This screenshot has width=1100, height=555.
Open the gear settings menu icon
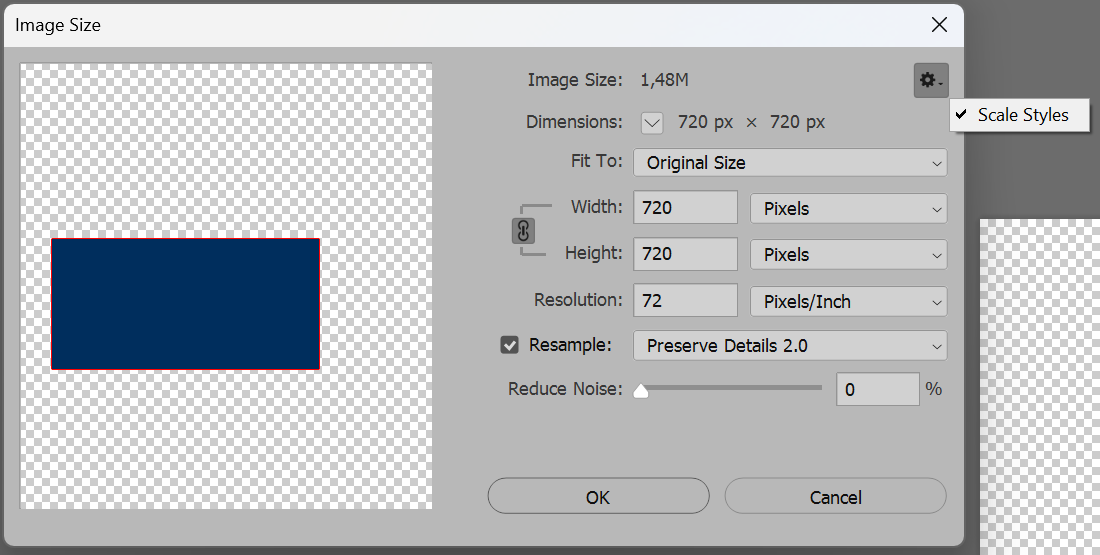tap(930, 80)
